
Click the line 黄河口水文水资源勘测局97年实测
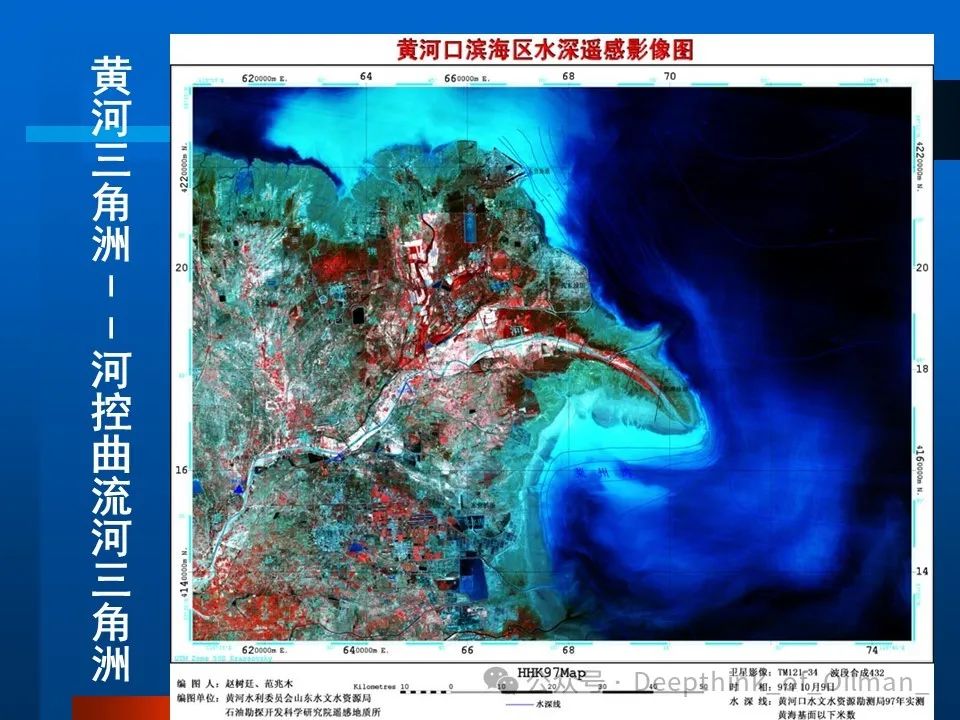click(851, 701)
